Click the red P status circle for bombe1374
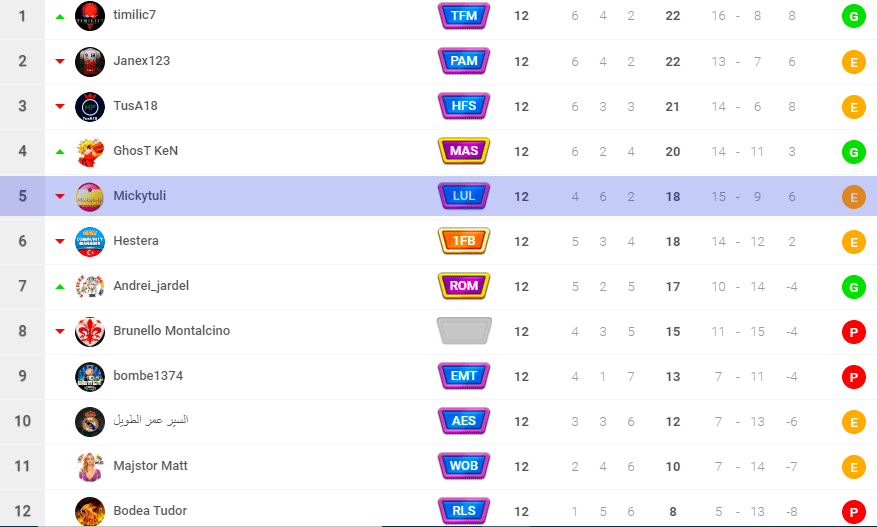877x527 pixels. 854,377
